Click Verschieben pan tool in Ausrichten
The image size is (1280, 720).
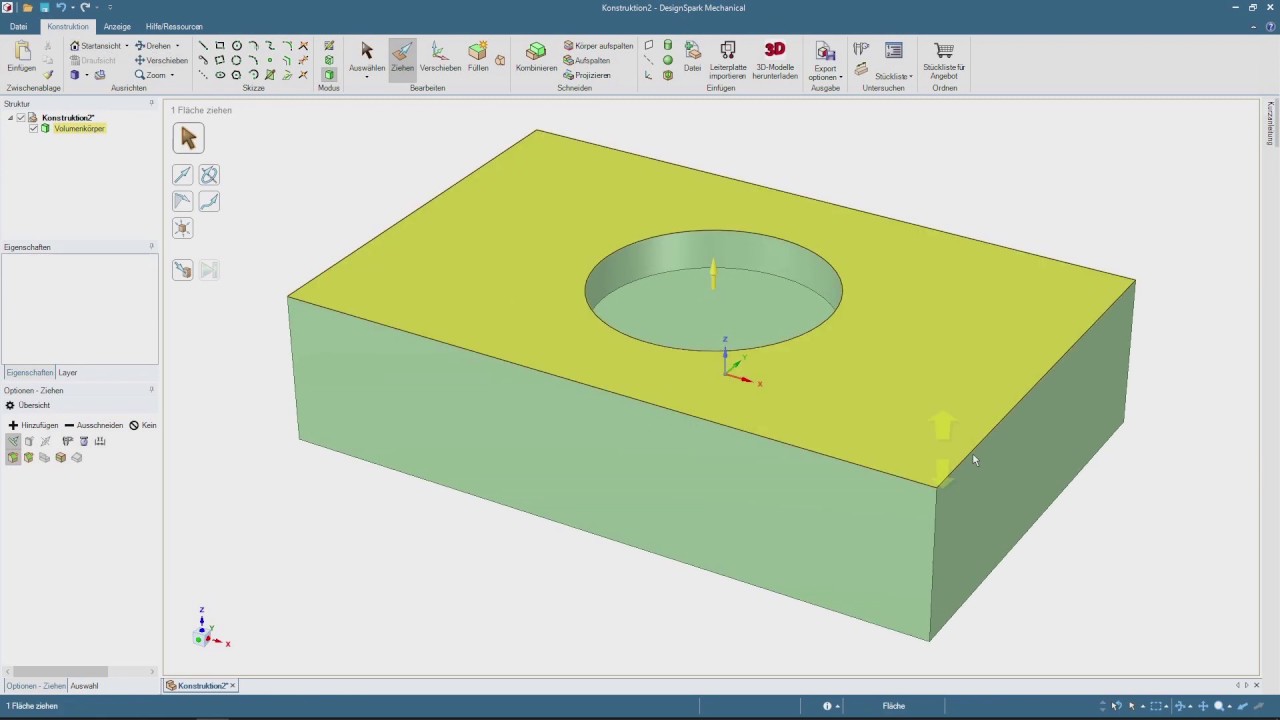point(161,60)
